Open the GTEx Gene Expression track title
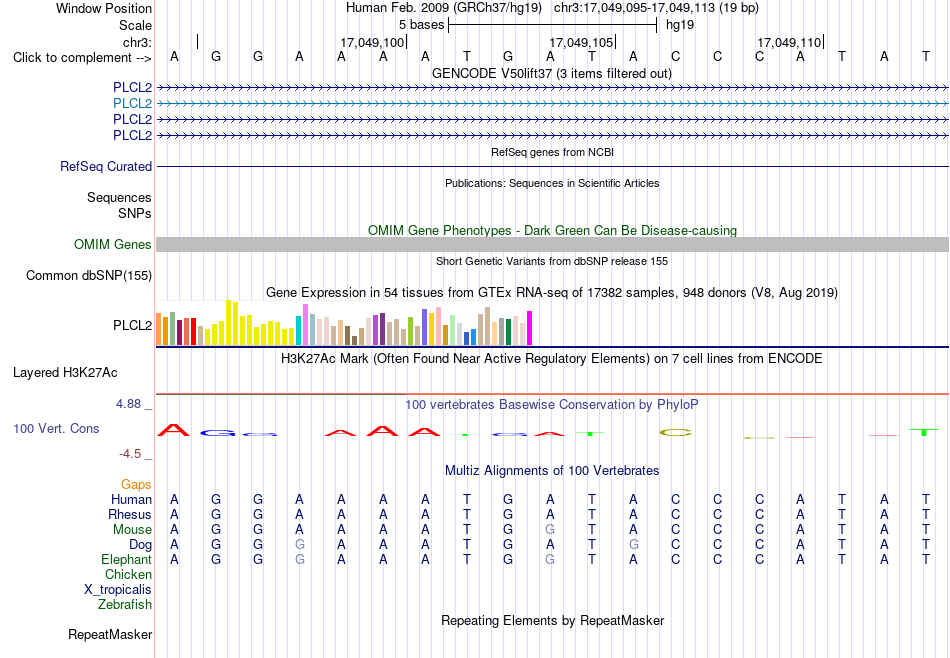 coord(552,293)
